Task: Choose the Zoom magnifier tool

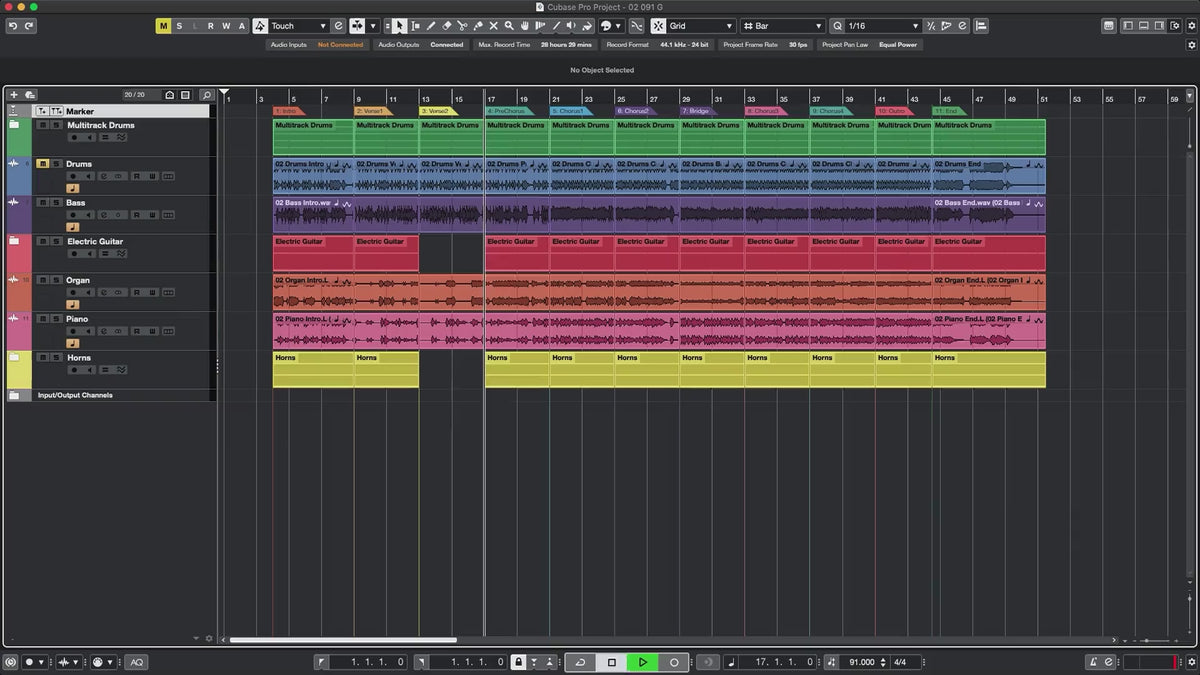Action: (509, 26)
